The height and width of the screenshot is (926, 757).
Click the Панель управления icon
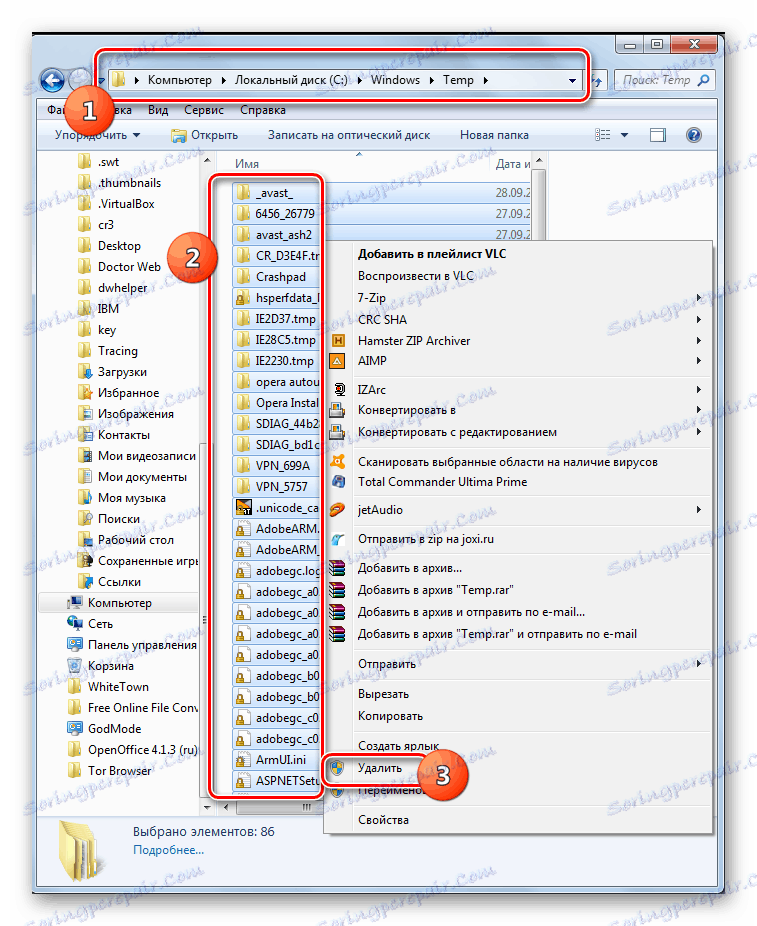(75, 645)
